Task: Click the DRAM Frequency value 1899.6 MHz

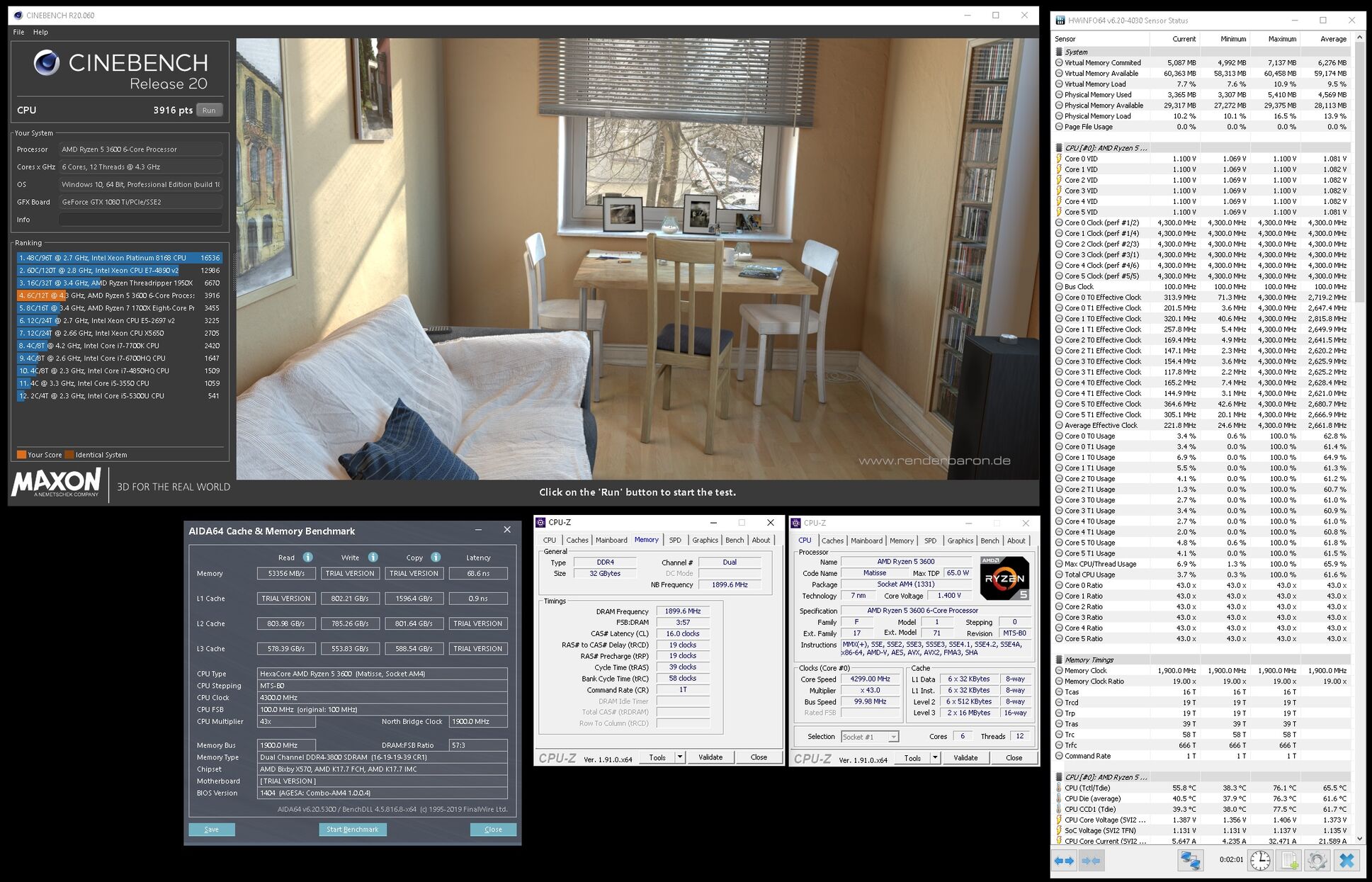Action: point(683,611)
